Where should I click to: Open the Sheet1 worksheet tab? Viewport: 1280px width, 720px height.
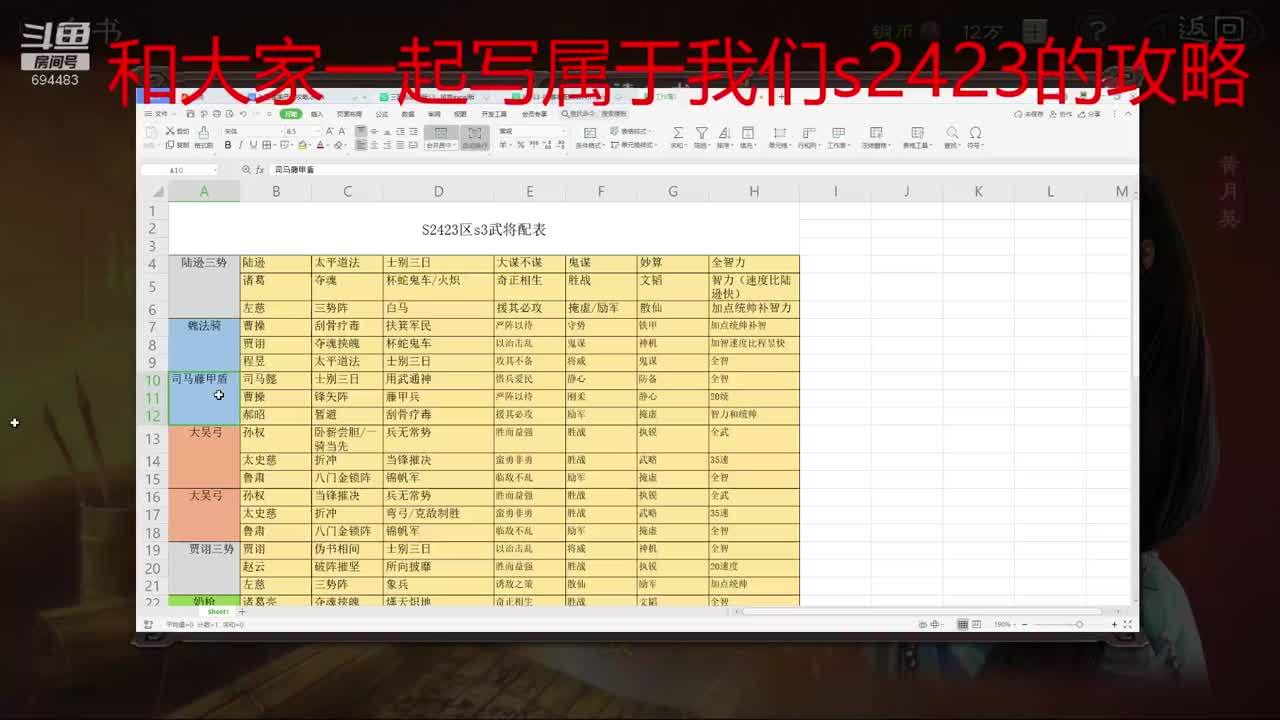pos(218,611)
